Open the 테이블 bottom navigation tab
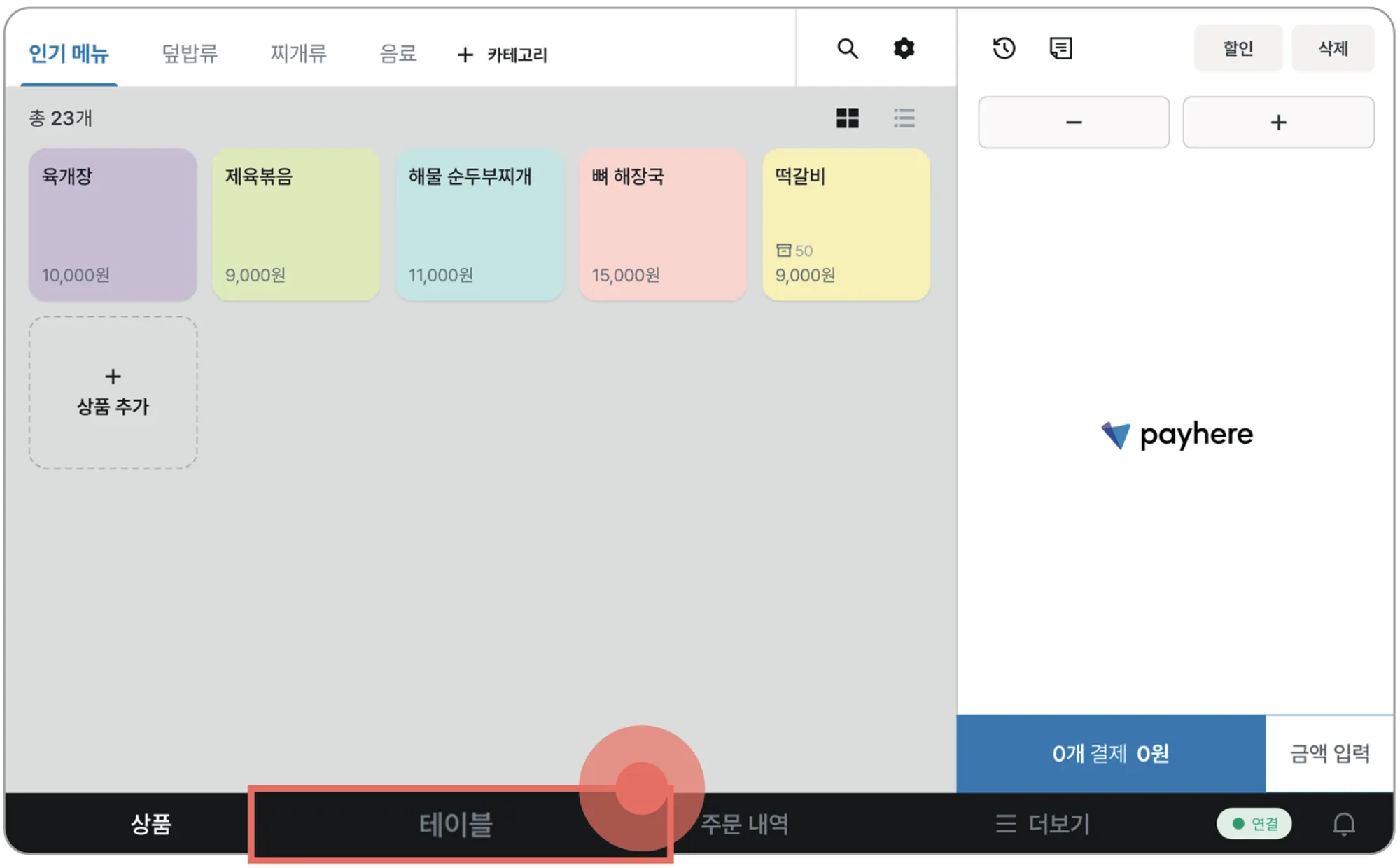The width and height of the screenshot is (1400, 868). coord(456,824)
